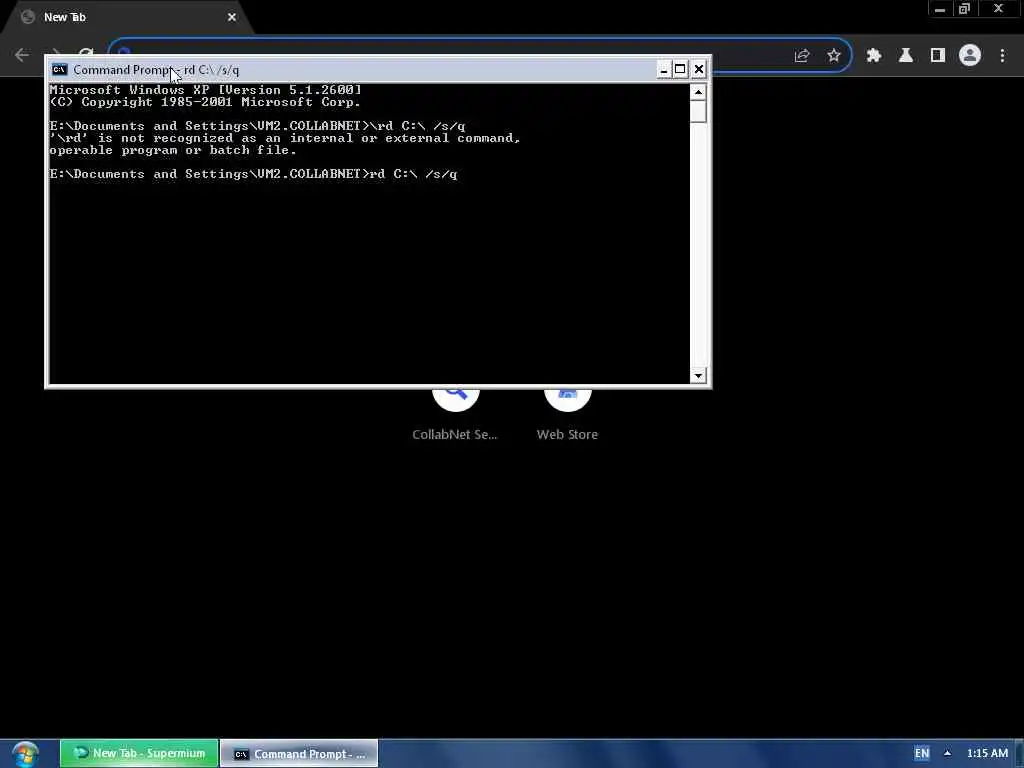Show hidden tray icons arrow
Image resolution: width=1024 pixels, height=768 pixels.
click(x=947, y=753)
